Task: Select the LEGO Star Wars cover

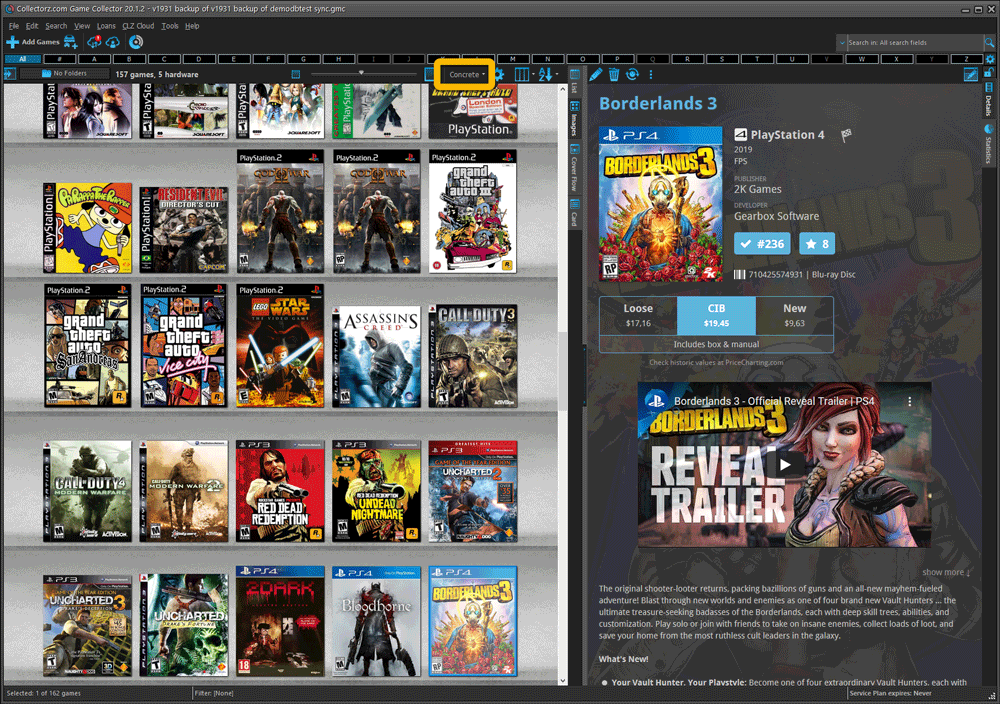Action: [280, 346]
